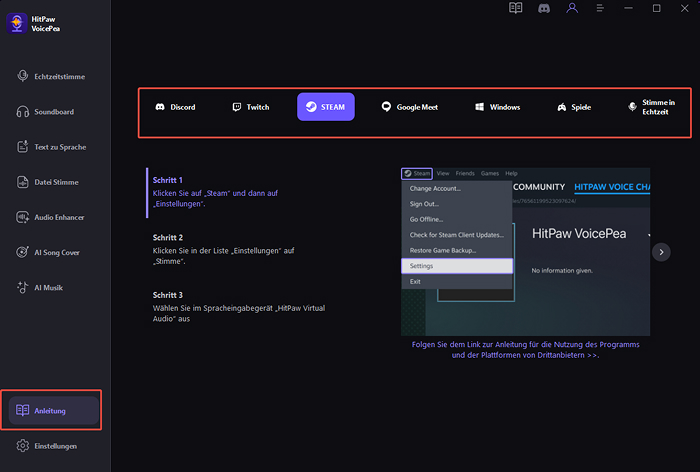Click the Datei Stimme file icon

point(22,182)
